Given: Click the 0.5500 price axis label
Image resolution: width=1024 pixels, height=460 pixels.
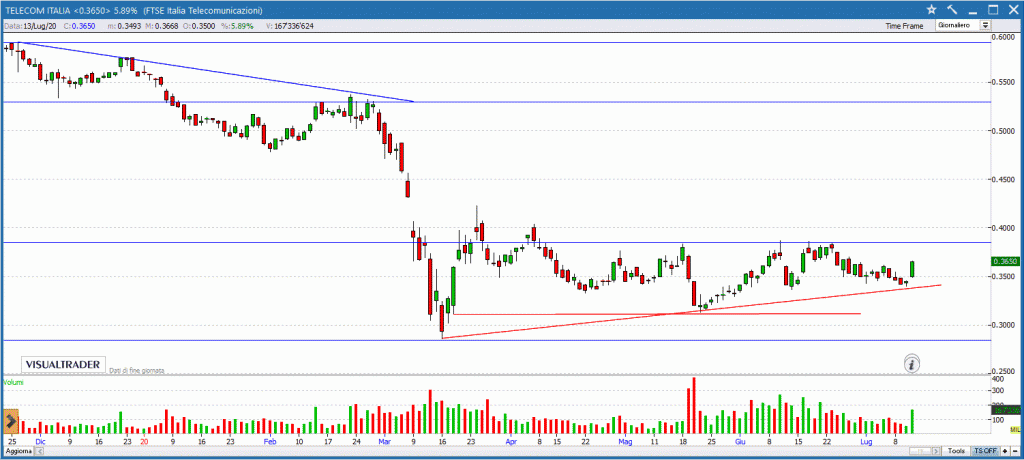Looking at the screenshot, I should pyautogui.click(x=1004, y=82).
